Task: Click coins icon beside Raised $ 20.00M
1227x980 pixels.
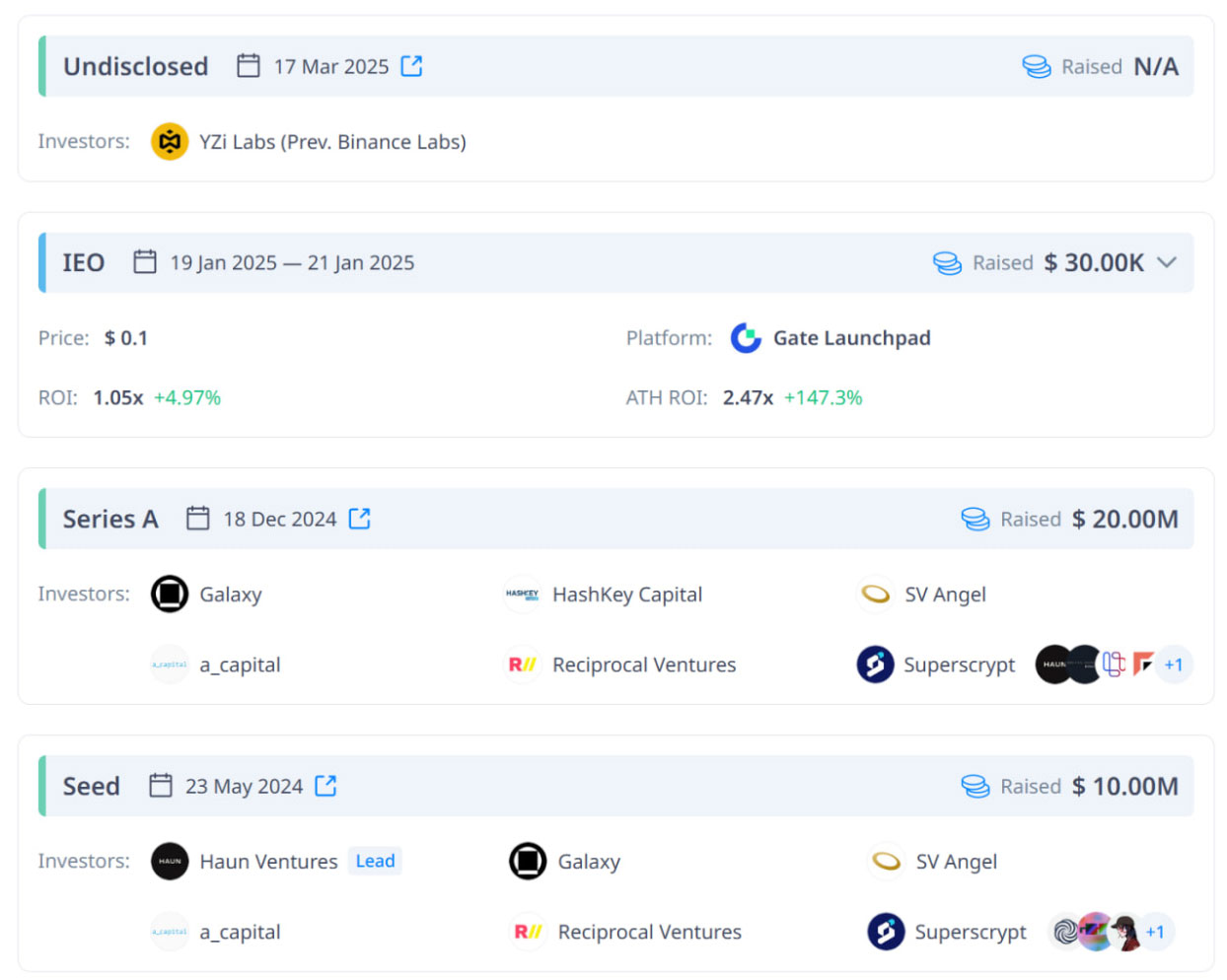Action: [x=975, y=520]
